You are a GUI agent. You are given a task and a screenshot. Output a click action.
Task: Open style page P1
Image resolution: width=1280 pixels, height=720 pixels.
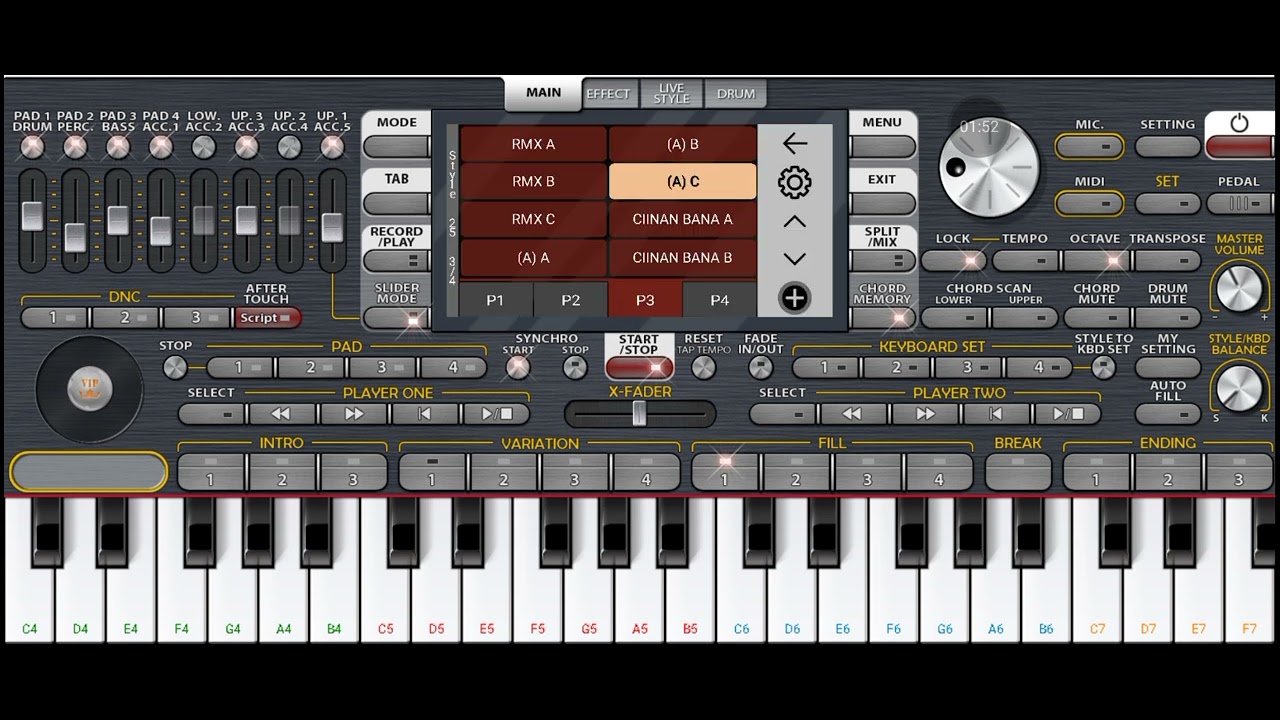(x=495, y=300)
